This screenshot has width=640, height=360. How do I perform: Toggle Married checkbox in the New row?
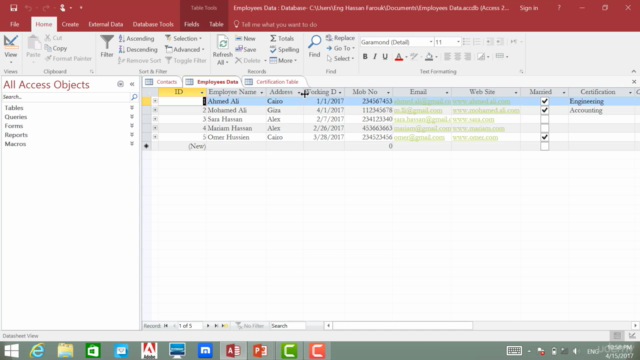point(544,146)
